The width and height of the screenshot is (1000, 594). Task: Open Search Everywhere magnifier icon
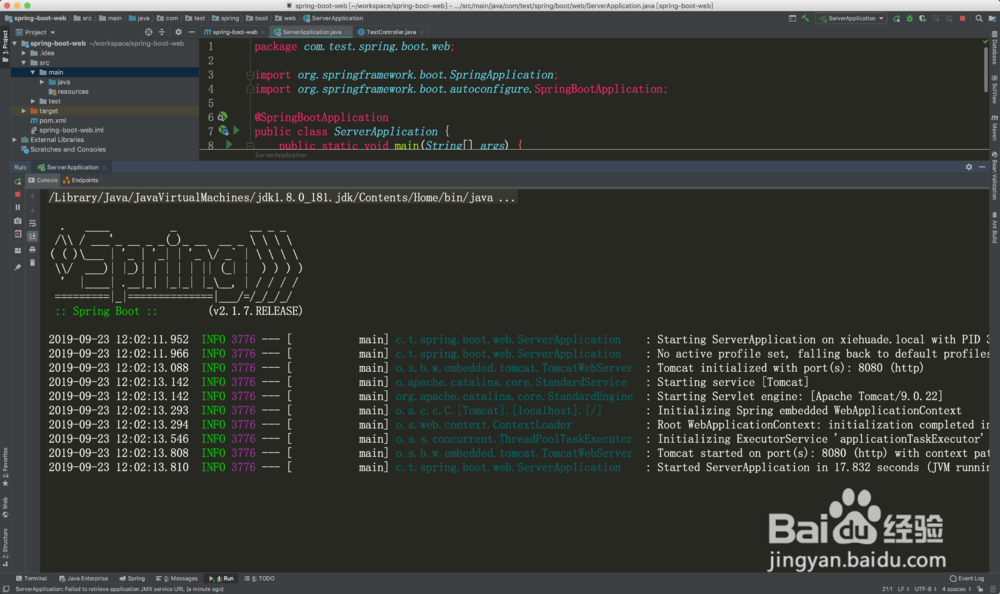tap(979, 19)
